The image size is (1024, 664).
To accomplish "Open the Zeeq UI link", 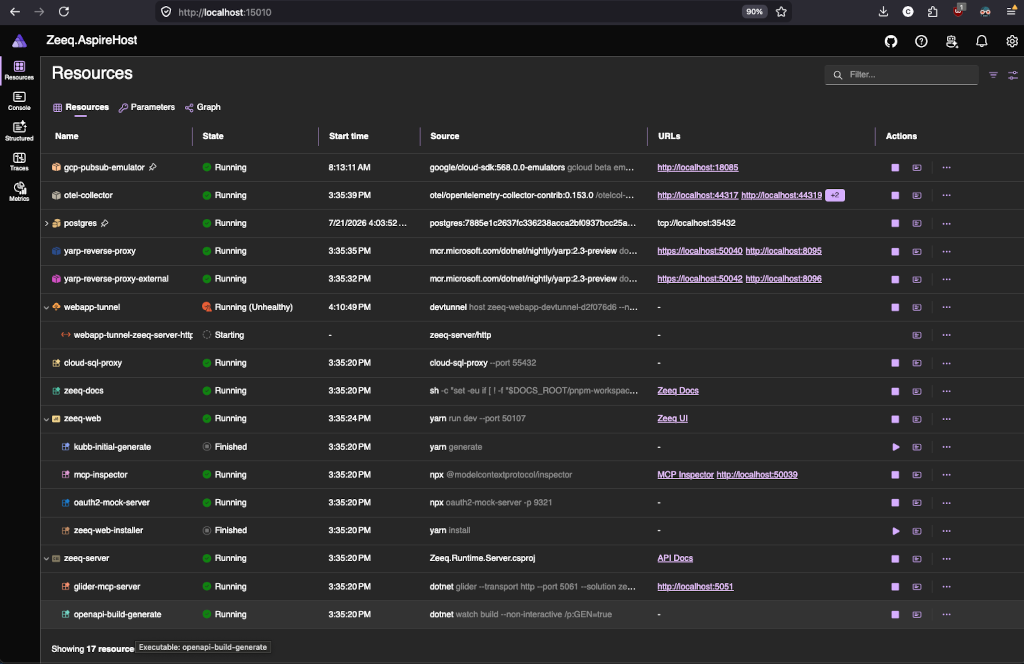I will (672, 419).
